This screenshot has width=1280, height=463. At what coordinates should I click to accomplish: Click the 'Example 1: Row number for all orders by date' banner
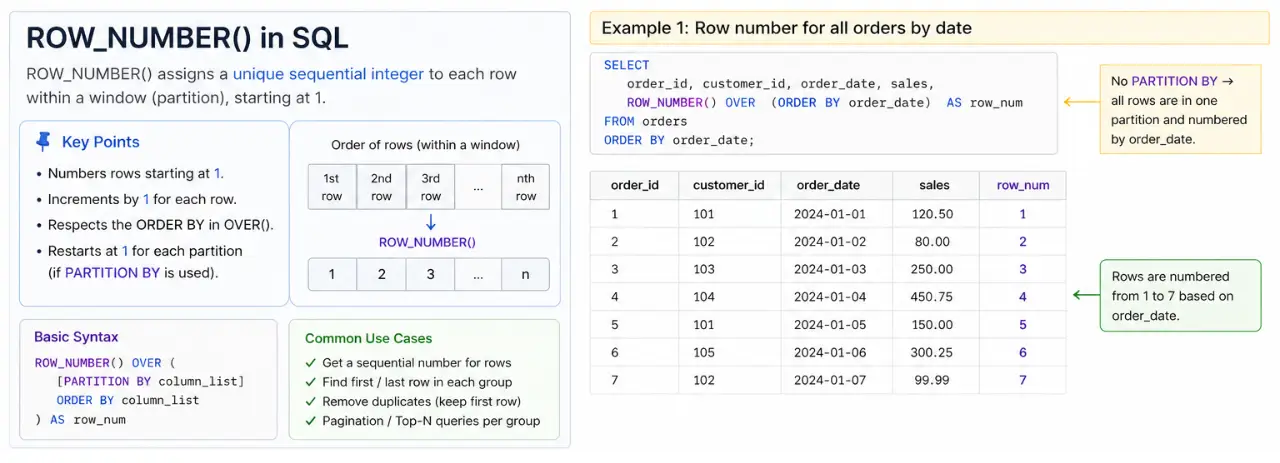pyautogui.click(x=929, y=28)
